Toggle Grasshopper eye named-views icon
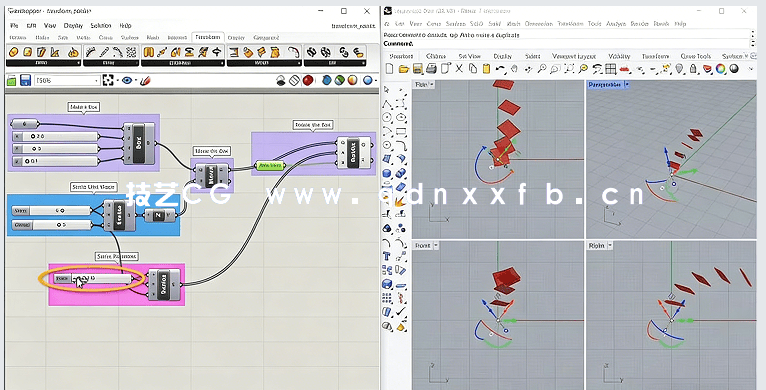The width and height of the screenshot is (766, 390). (x=127, y=81)
